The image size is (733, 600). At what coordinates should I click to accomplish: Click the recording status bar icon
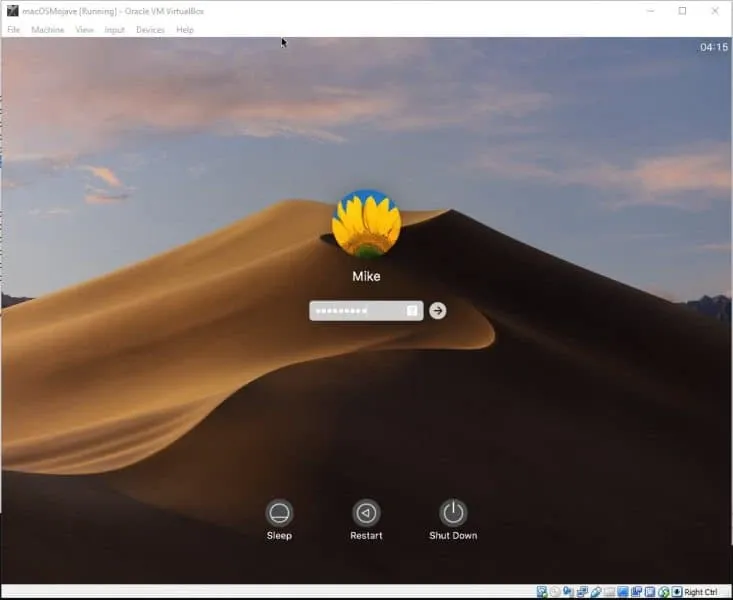636,592
